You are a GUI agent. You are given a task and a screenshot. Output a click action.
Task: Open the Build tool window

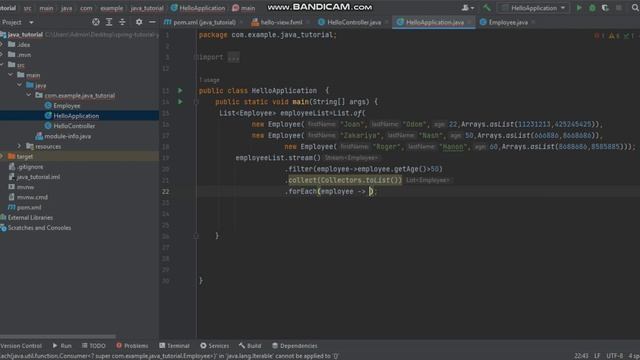click(250, 346)
